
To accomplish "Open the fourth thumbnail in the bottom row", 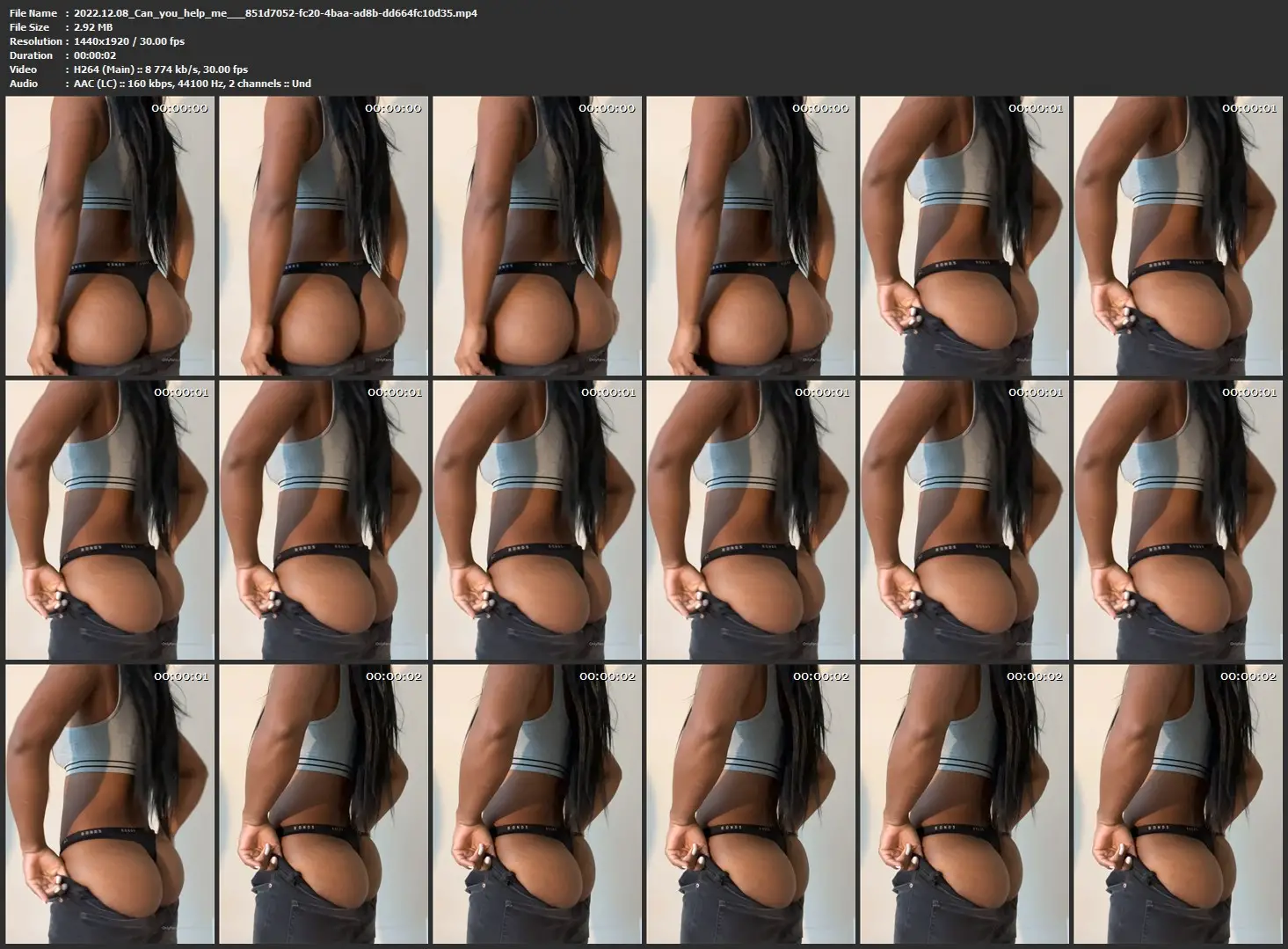I will [751, 804].
